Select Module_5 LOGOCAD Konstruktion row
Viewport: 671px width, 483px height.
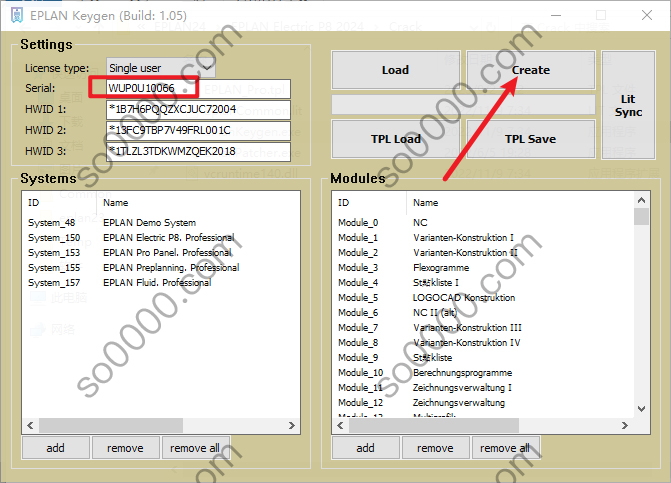click(x=484, y=297)
